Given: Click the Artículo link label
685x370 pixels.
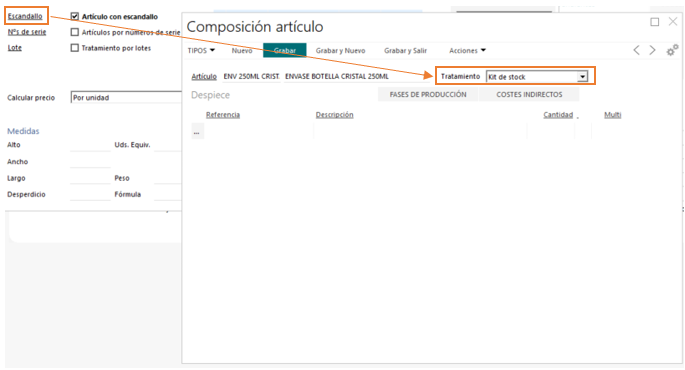Looking at the screenshot, I should coord(204,76).
